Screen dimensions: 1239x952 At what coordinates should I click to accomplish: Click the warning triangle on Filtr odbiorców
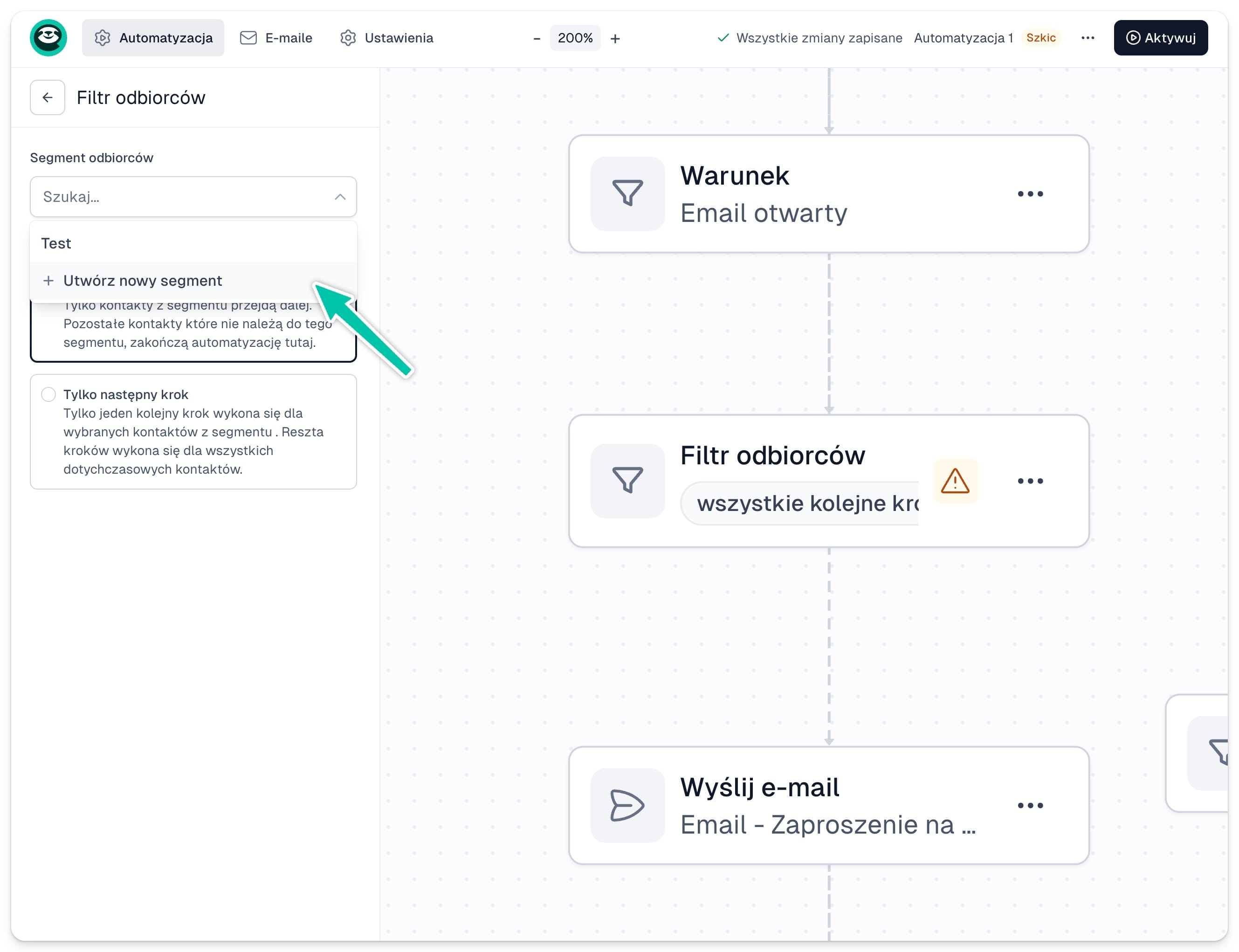pyautogui.click(x=955, y=481)
